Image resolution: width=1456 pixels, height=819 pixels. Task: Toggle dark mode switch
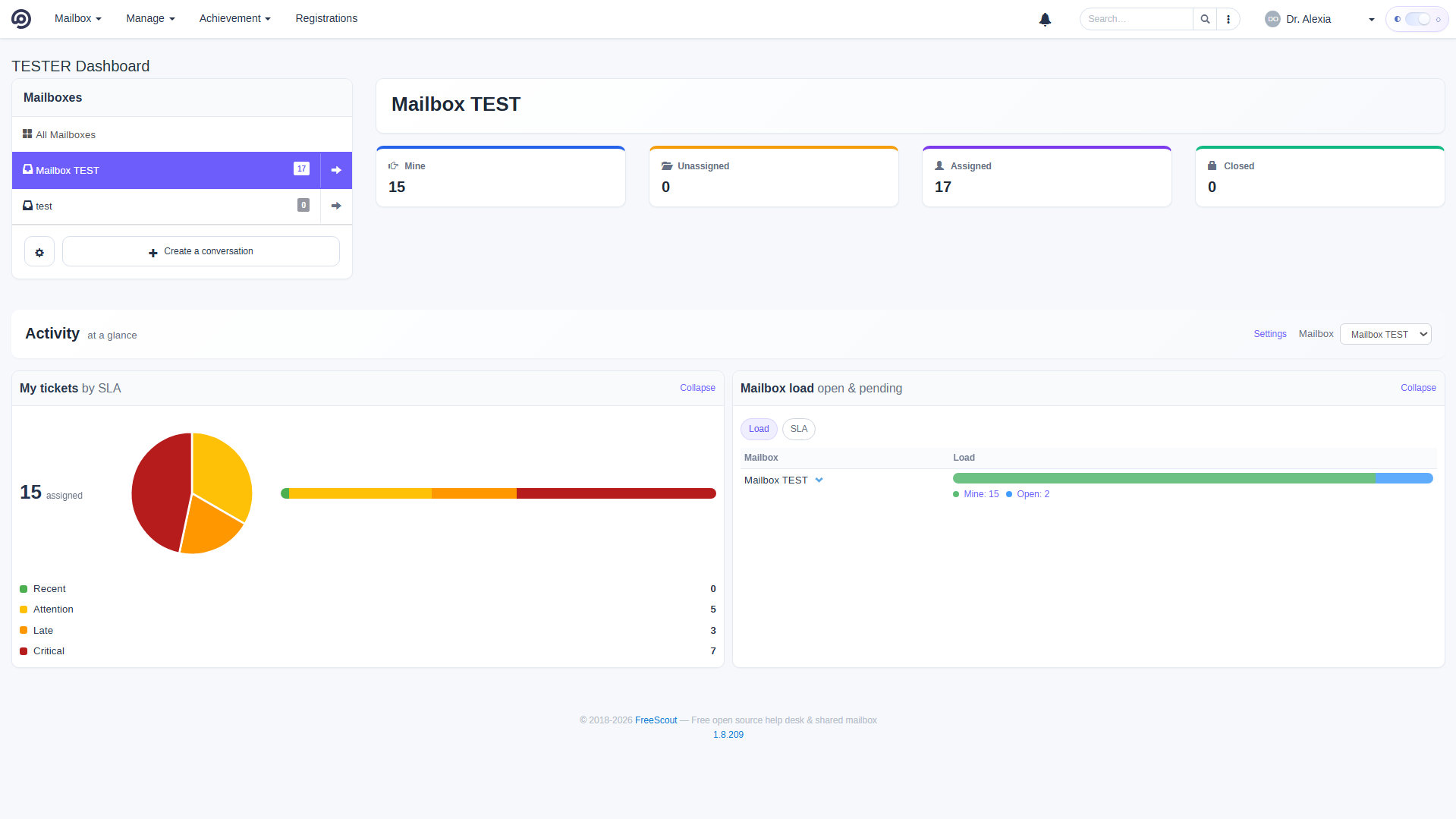coord(1417,19)
